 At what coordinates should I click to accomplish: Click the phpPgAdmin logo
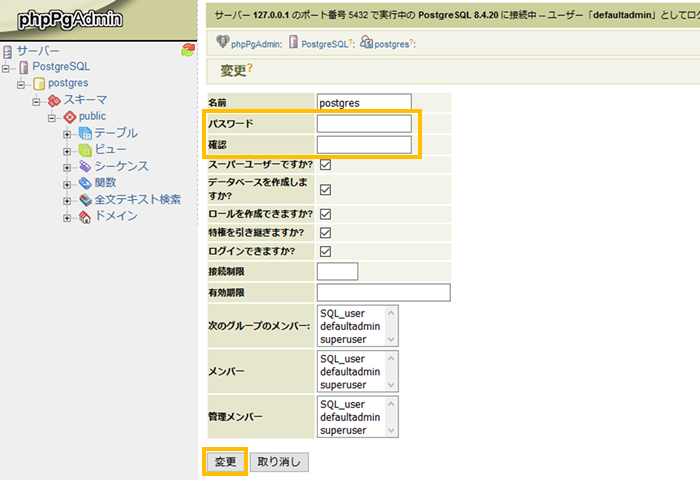click(x=70, y=20)
